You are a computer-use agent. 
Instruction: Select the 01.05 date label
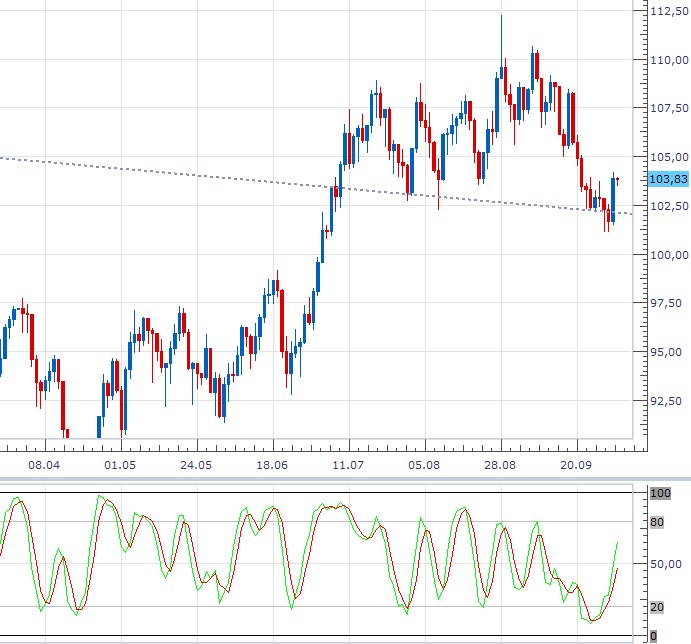pos(120,465)
